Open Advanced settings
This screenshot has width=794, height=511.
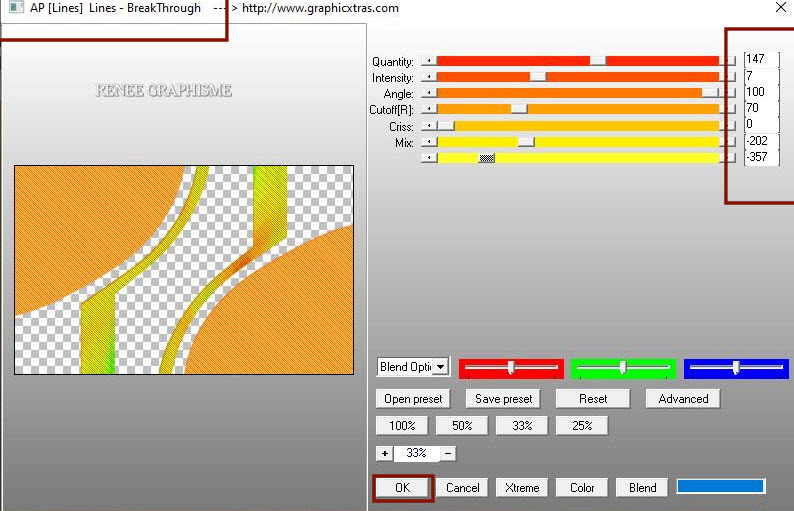(683, 399)
